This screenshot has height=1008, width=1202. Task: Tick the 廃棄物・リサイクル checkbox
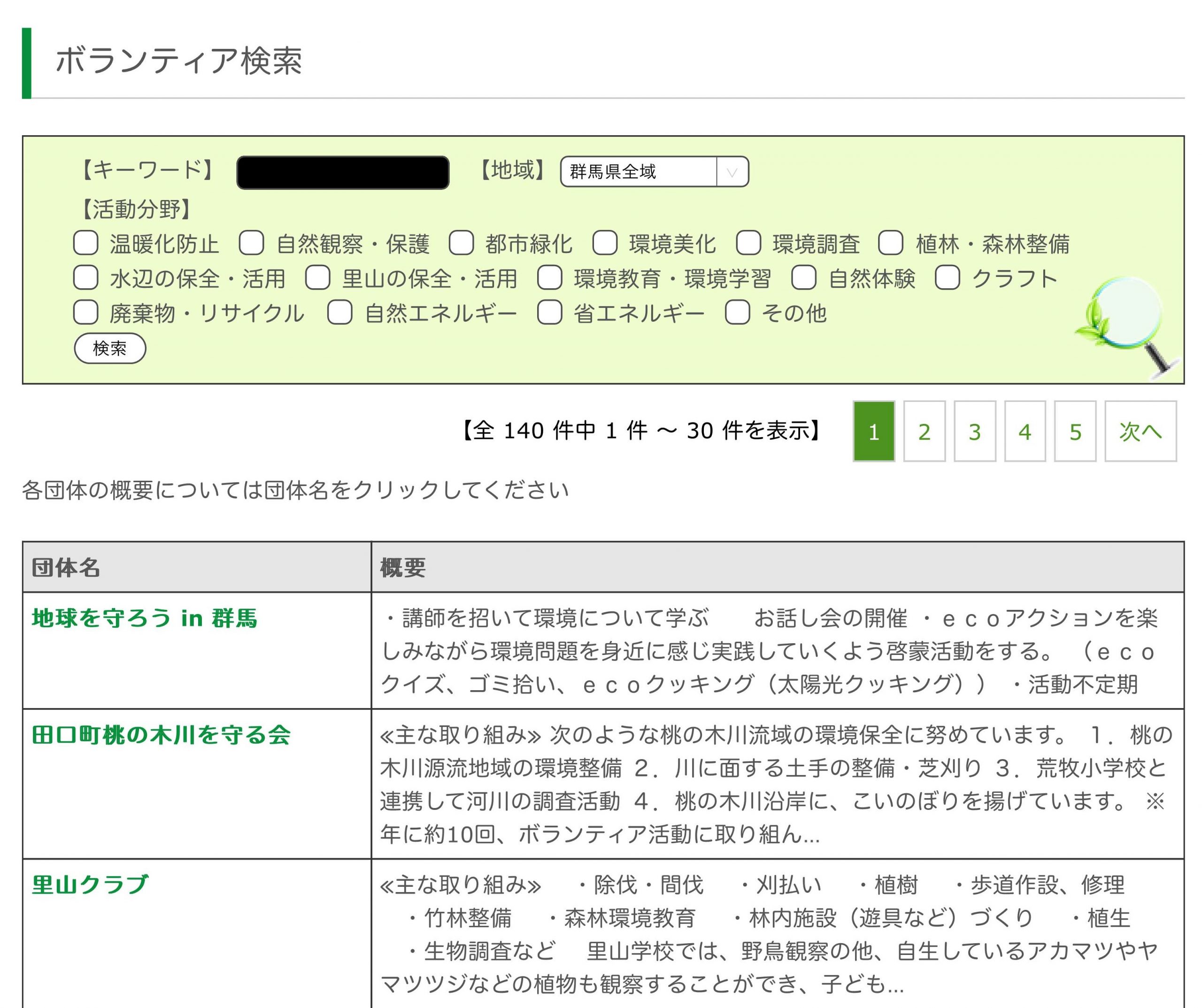tap(86, 313)
